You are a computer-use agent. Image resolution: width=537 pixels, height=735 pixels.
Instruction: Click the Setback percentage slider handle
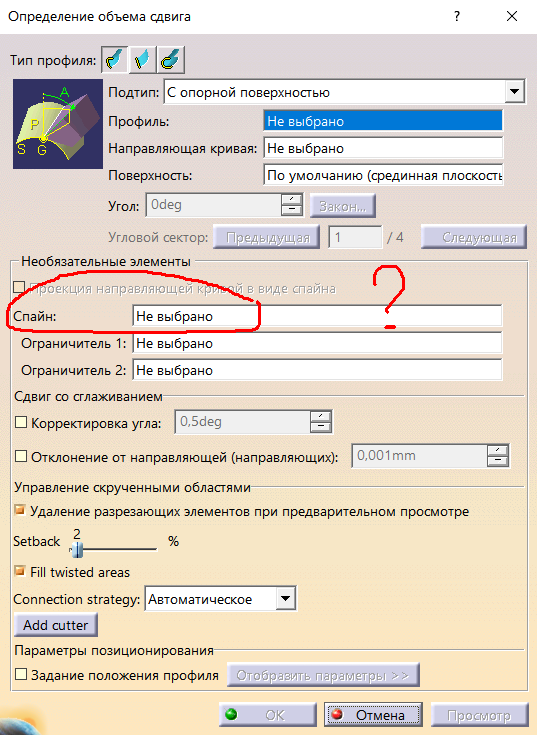tap(78, 549)
